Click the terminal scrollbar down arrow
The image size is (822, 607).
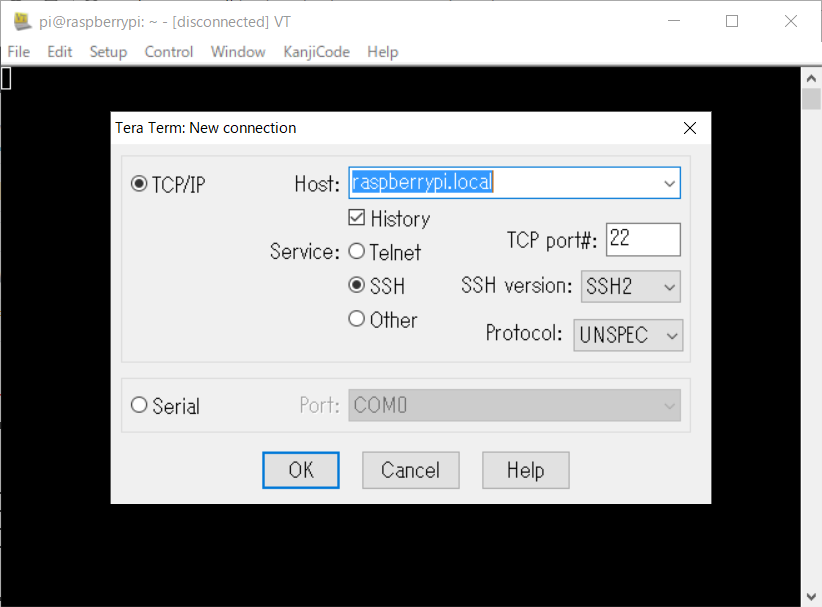(x=812, y=597)
